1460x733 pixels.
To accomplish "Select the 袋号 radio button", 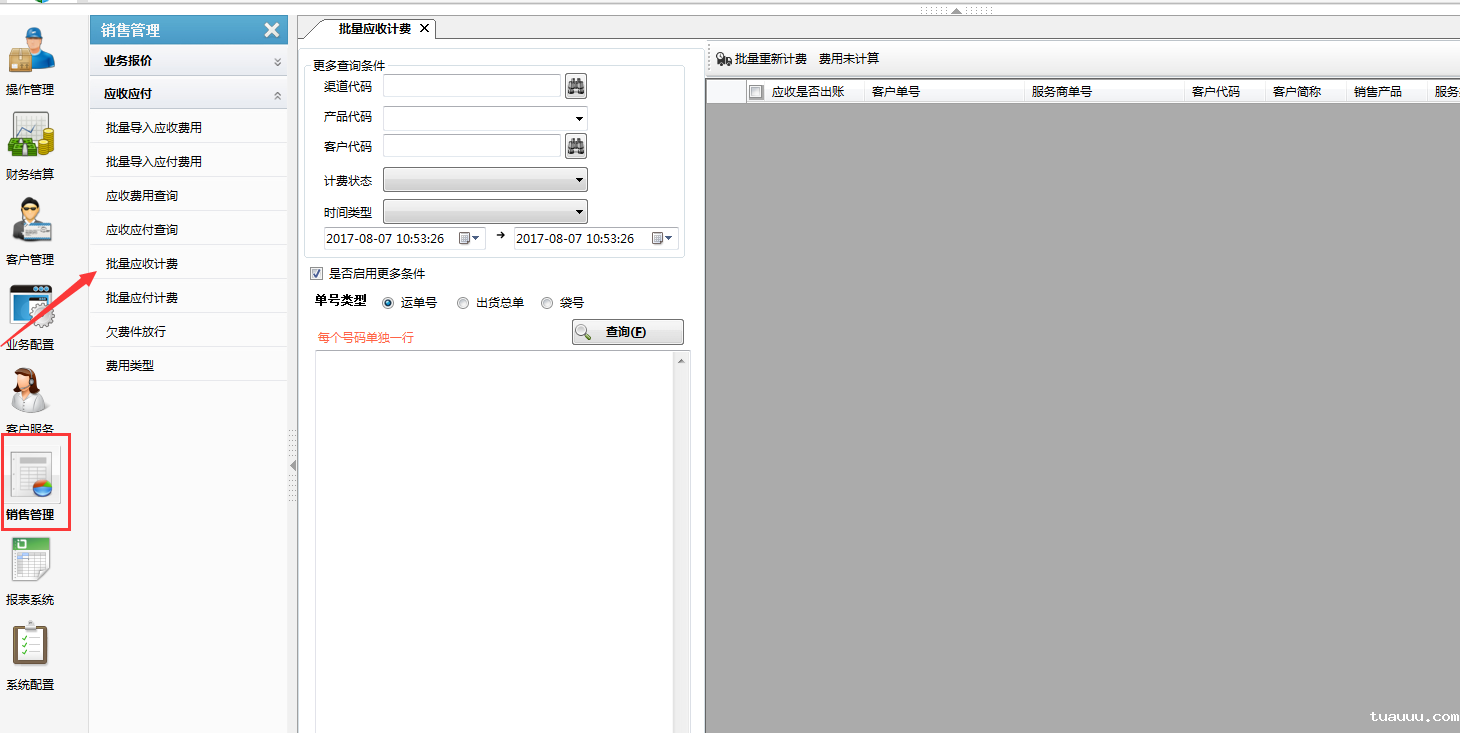I will tap(547, 302).
